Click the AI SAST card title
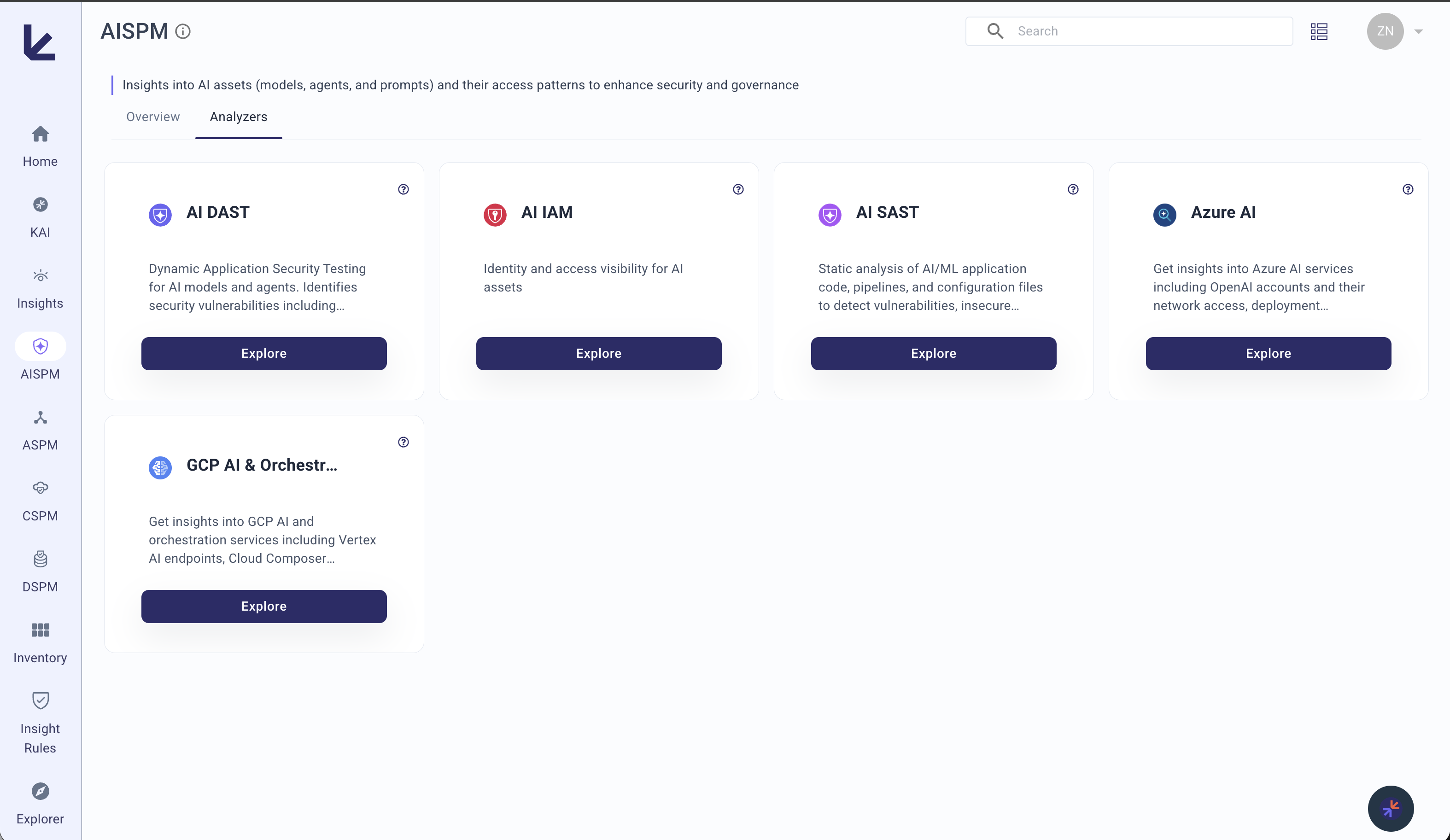1450x840 pixels. 887,212
